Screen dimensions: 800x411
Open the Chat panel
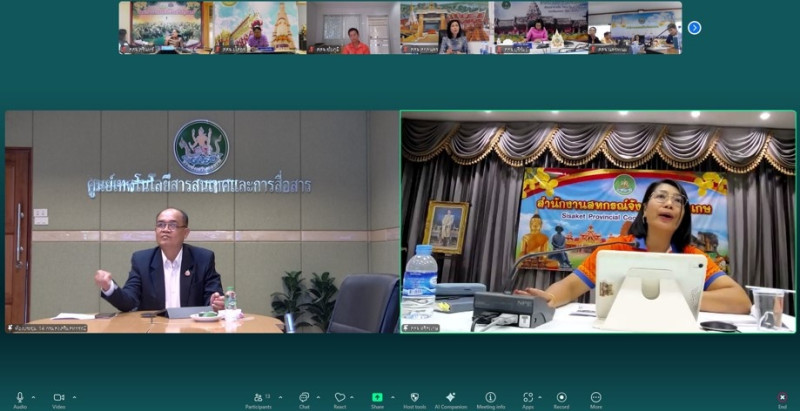304,400
